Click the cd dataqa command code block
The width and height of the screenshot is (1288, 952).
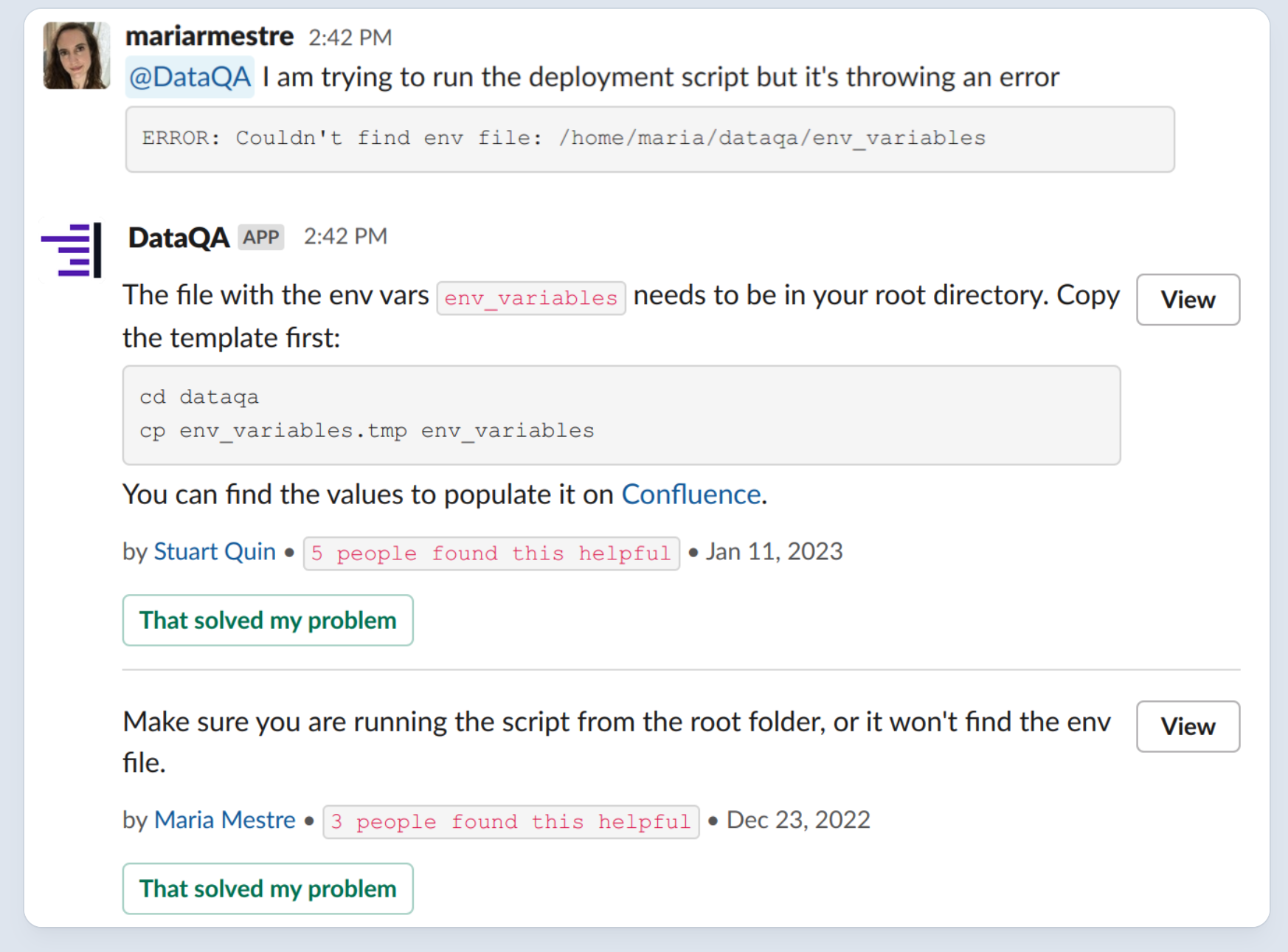(621, 415)
